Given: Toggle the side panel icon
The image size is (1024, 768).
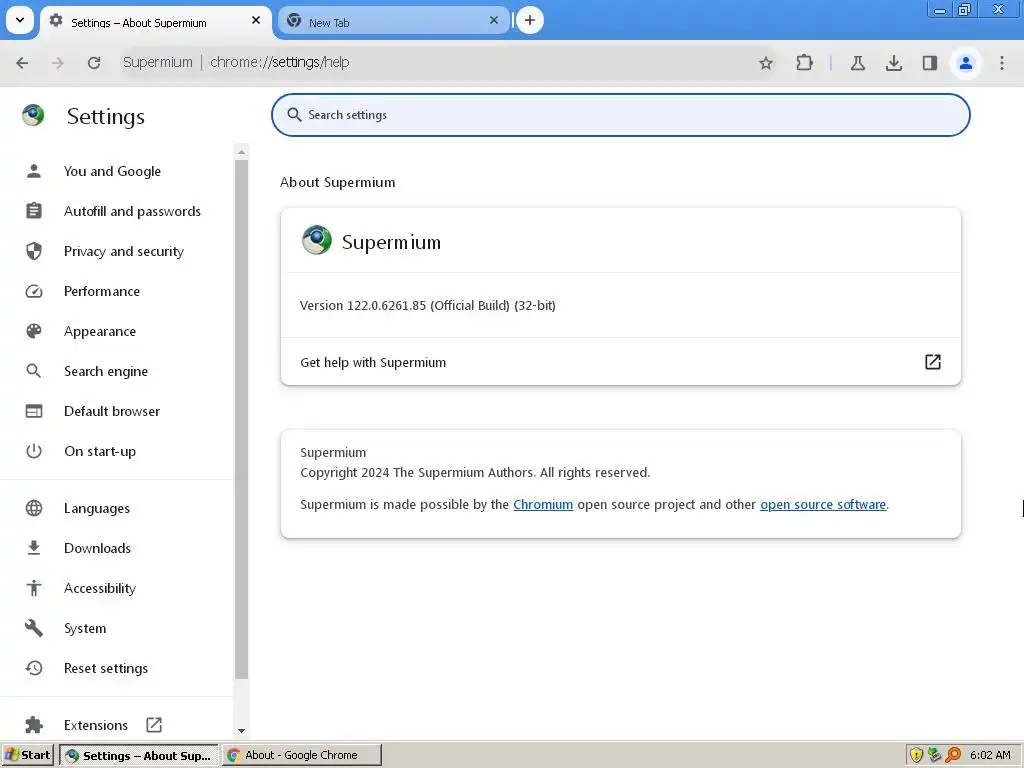Looking at the screenshot, I should (x=929, y=63).
